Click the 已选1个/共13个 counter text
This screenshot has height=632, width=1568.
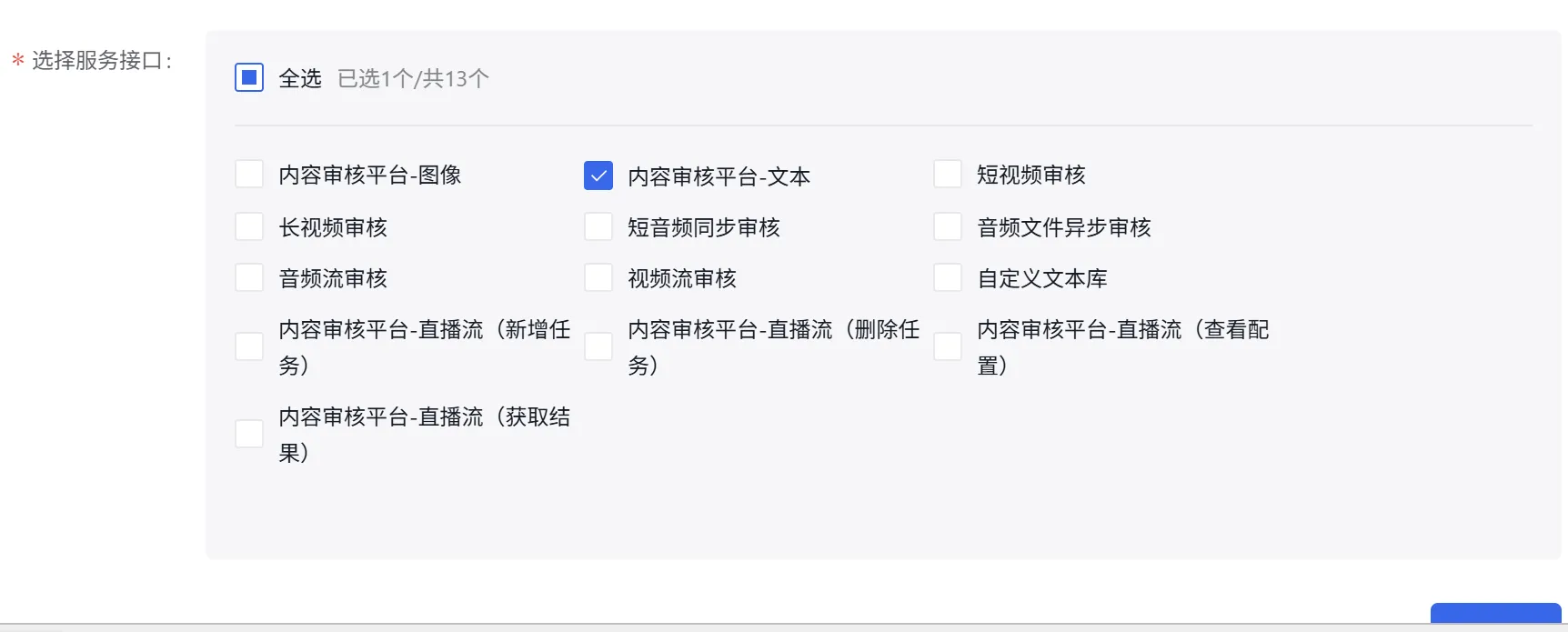pos(412,78)
